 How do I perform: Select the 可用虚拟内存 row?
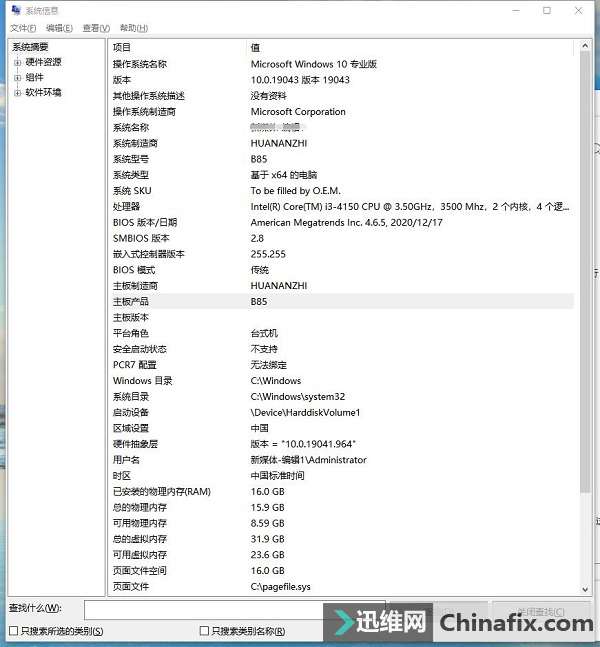tap(341, 555)
